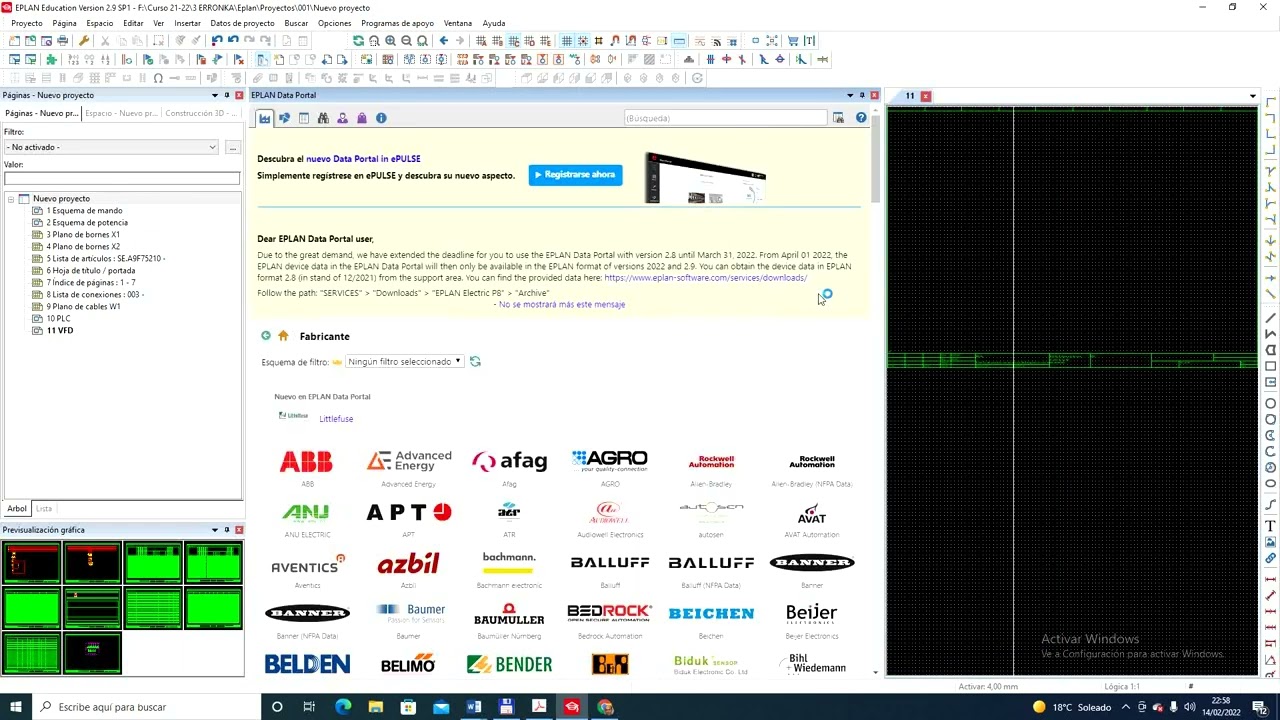
Task: Open the Filtro dropdown showing No activado
Action: (x=111, y=147)
